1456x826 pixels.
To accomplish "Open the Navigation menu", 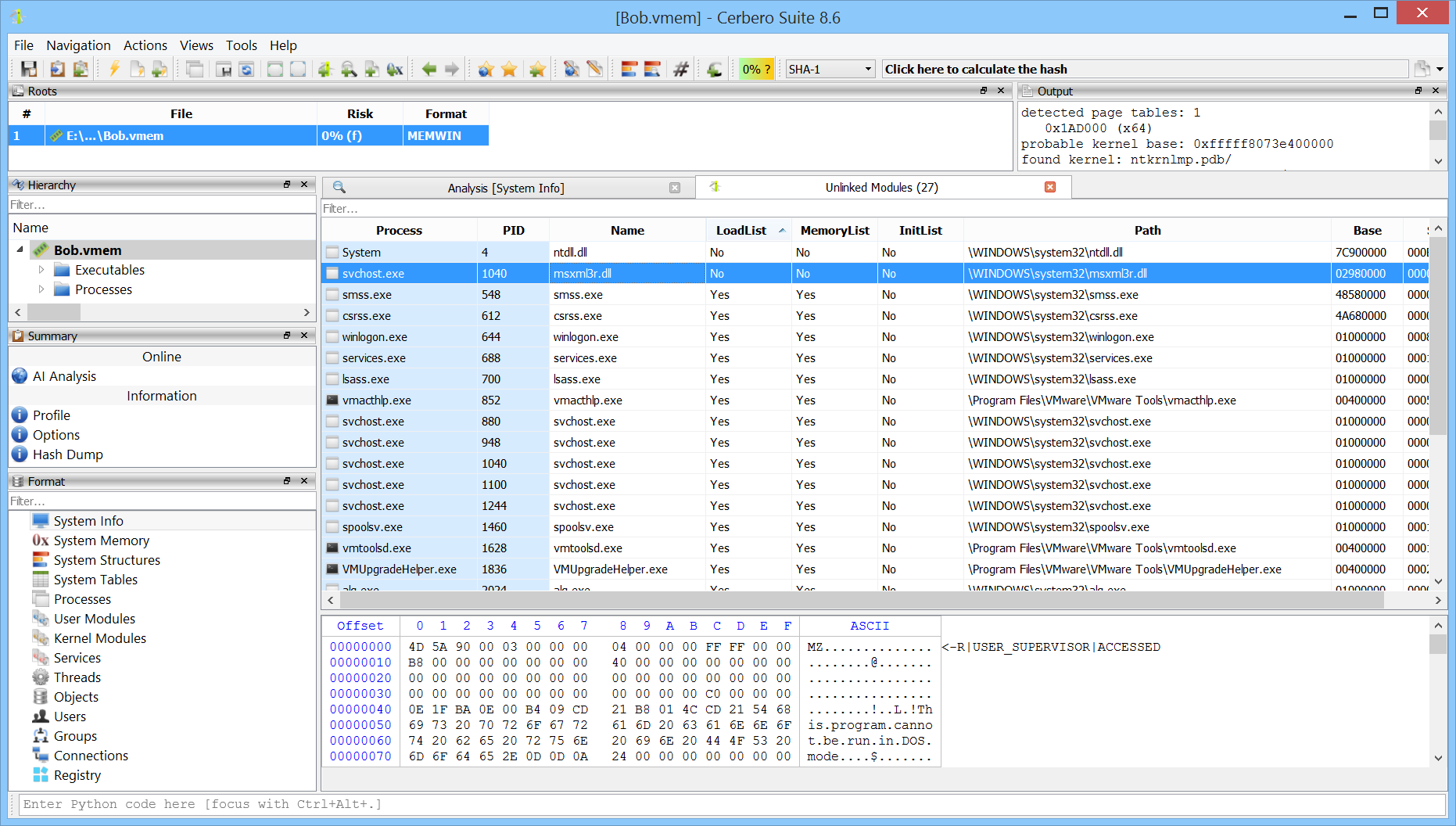I will pos(78,45).
